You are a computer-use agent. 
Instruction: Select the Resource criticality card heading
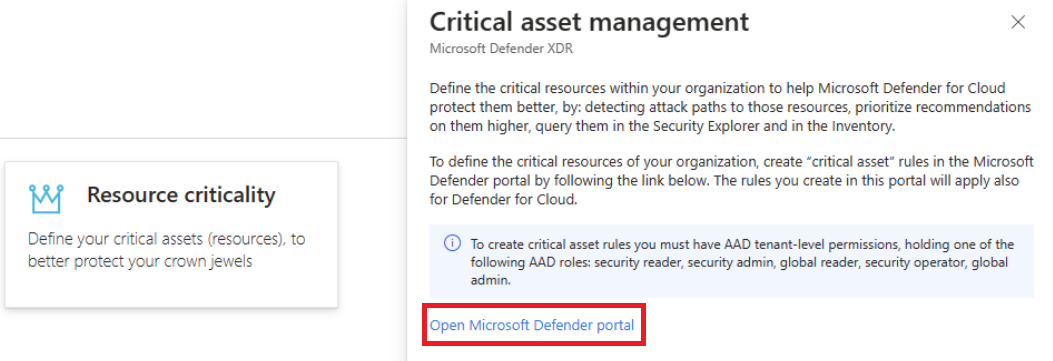[181, 195]
